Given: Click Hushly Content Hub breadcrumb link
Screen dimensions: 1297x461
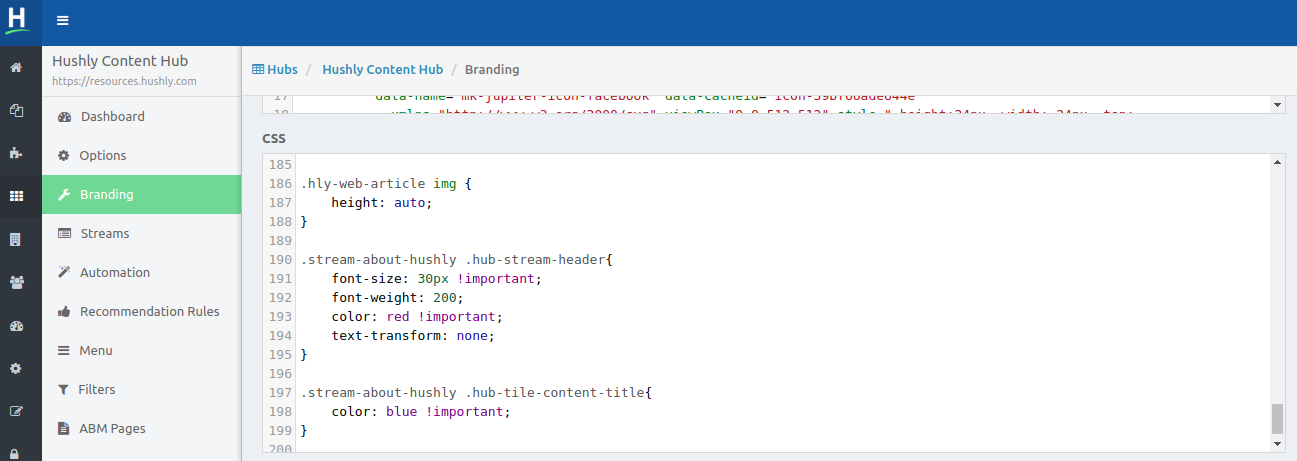Looking at the screenshot, I should [x=382, y=70].
